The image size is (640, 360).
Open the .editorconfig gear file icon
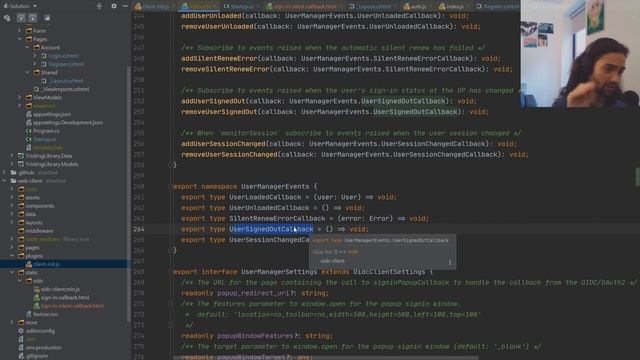pyautogui.click(x=21, y=331)
